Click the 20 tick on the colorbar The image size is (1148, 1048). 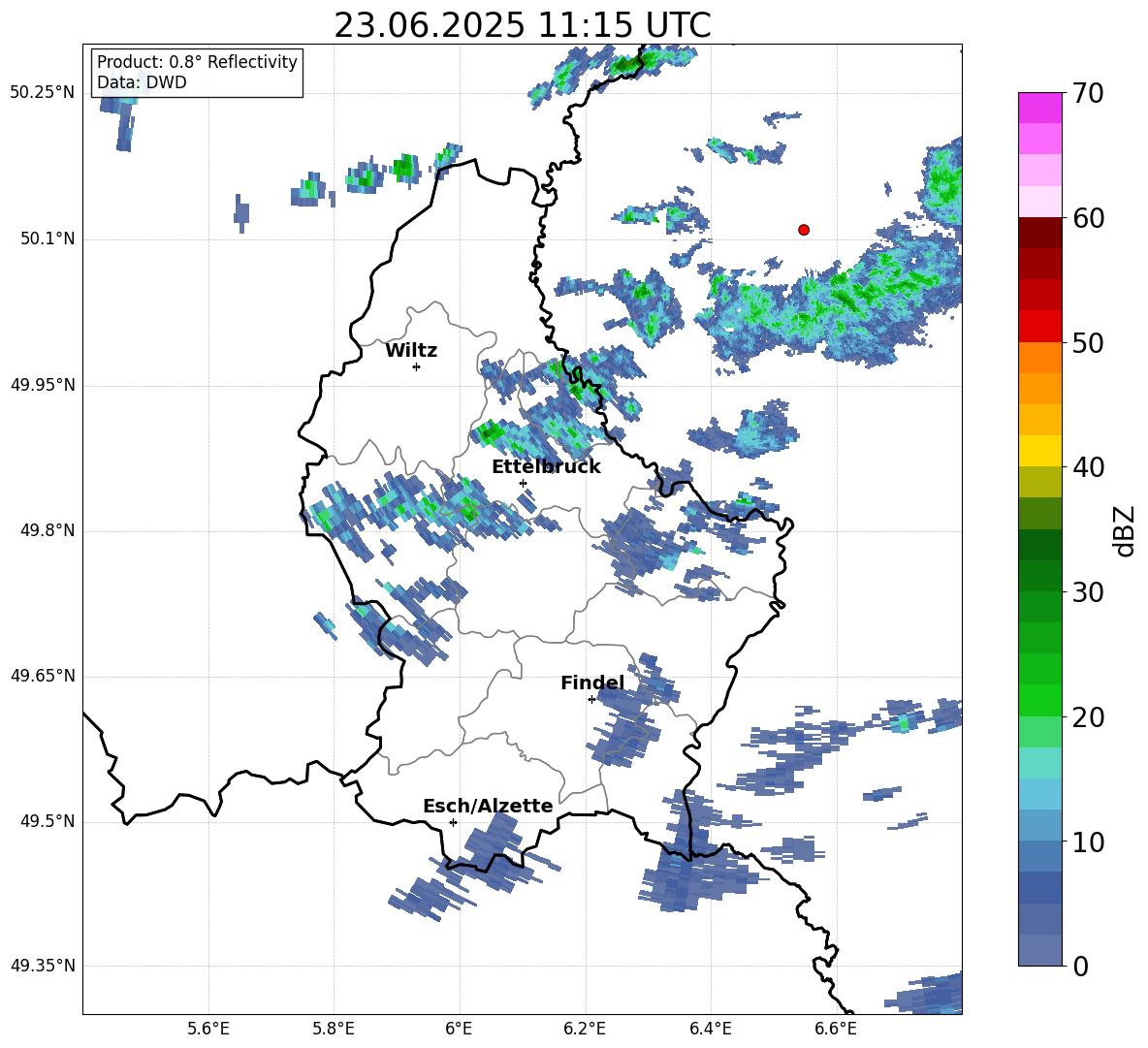[1088, 717]
